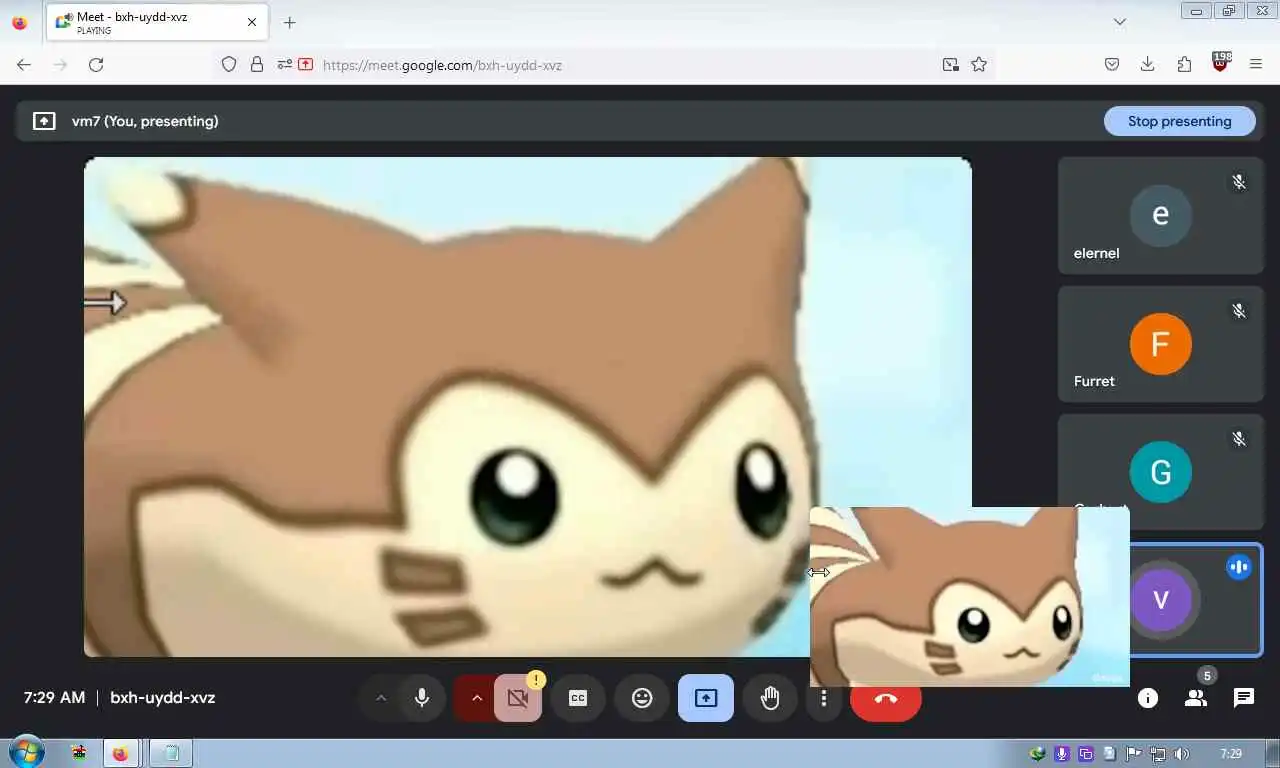Screen dimensions: 1280x768
Task: Click the floating Furret self-view thumbnail
Action: (x=969, y=596)
